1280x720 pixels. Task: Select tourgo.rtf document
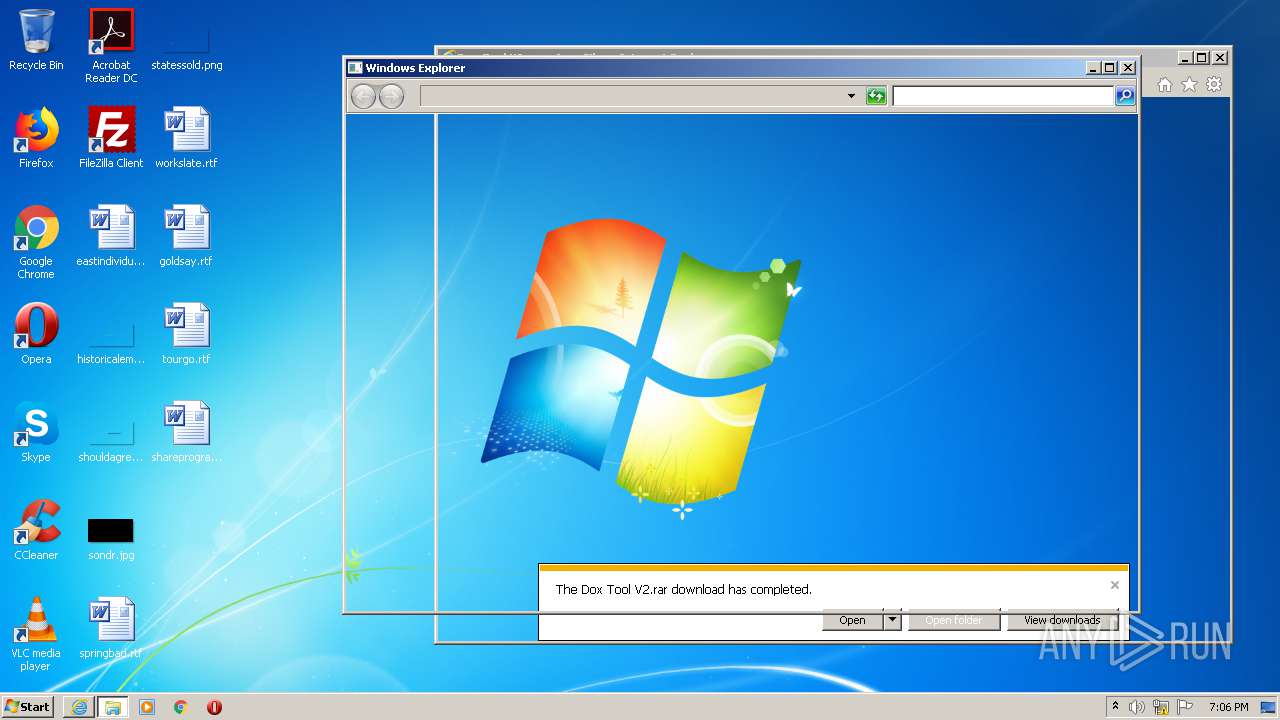tap(186, 334)
